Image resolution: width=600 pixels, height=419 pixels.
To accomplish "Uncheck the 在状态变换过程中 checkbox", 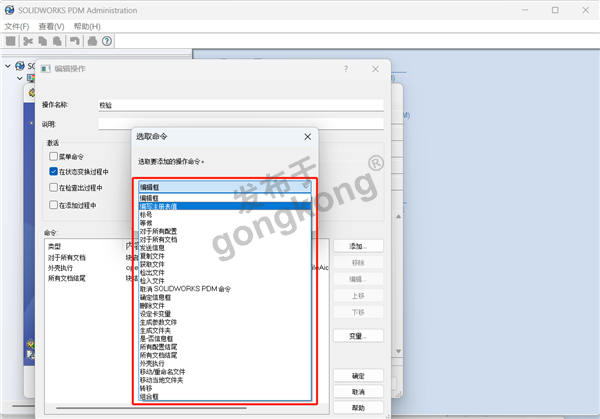I will tap(53, 171).
